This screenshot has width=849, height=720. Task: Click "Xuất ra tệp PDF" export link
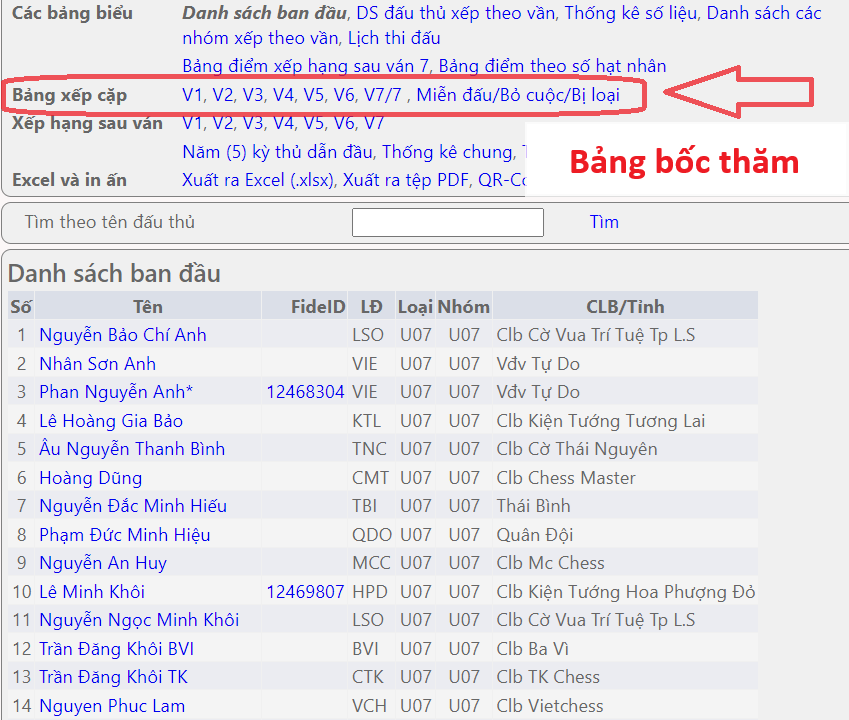point(405,180)
